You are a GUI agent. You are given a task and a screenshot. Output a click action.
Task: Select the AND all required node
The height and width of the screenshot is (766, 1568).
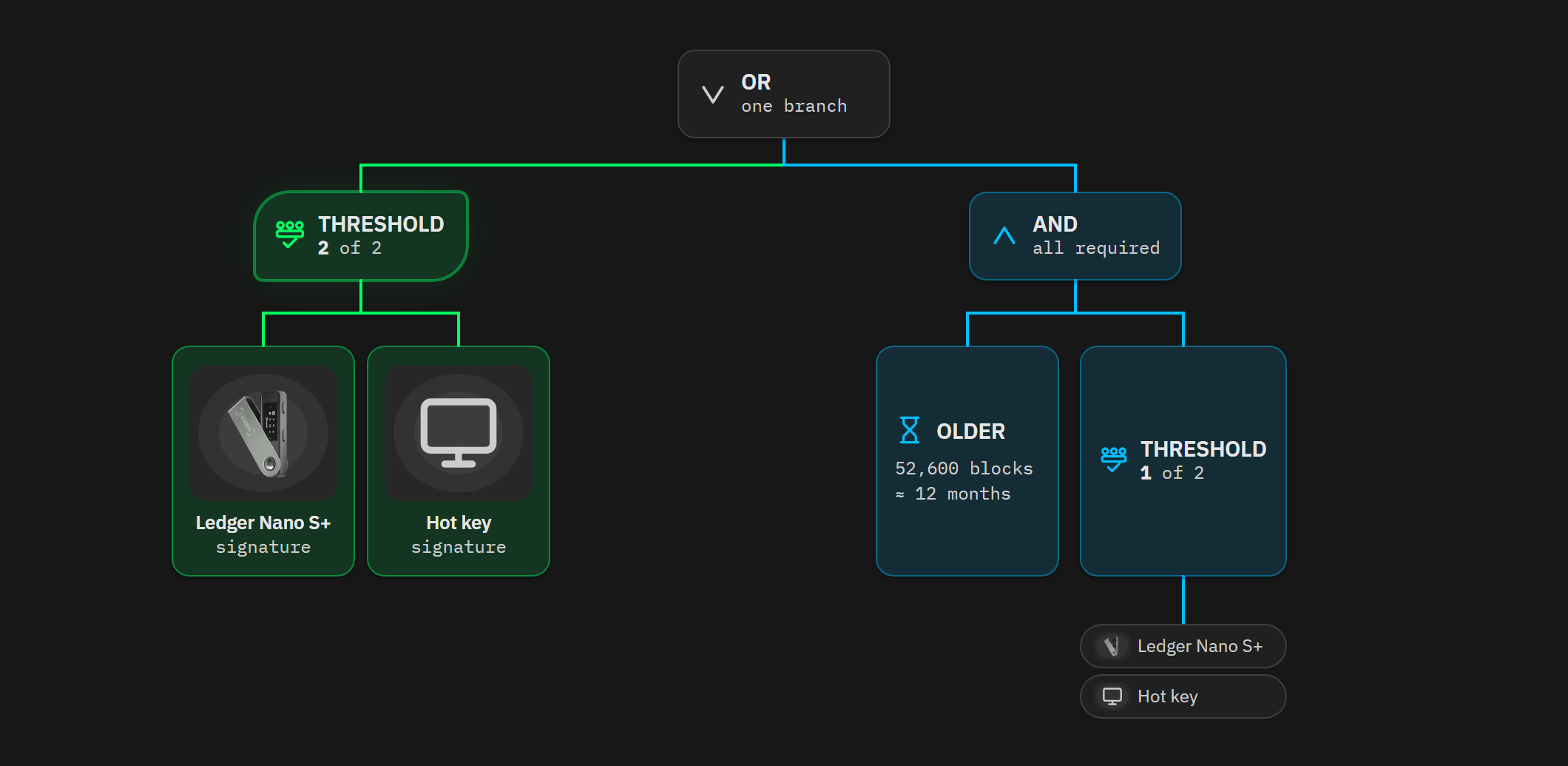pos(1075,236)
